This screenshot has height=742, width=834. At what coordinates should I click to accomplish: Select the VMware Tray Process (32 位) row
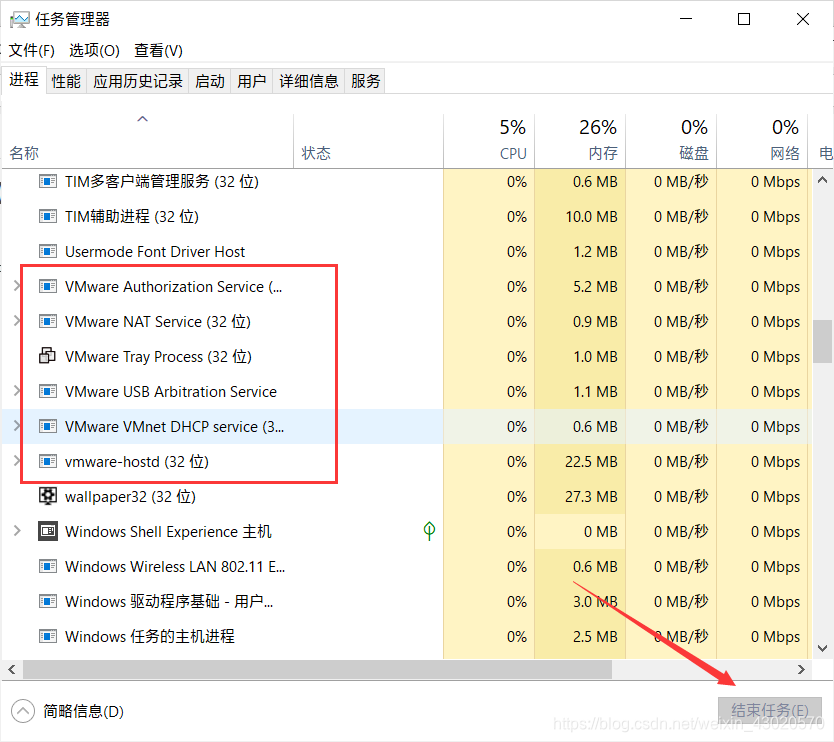pos(406,356)
